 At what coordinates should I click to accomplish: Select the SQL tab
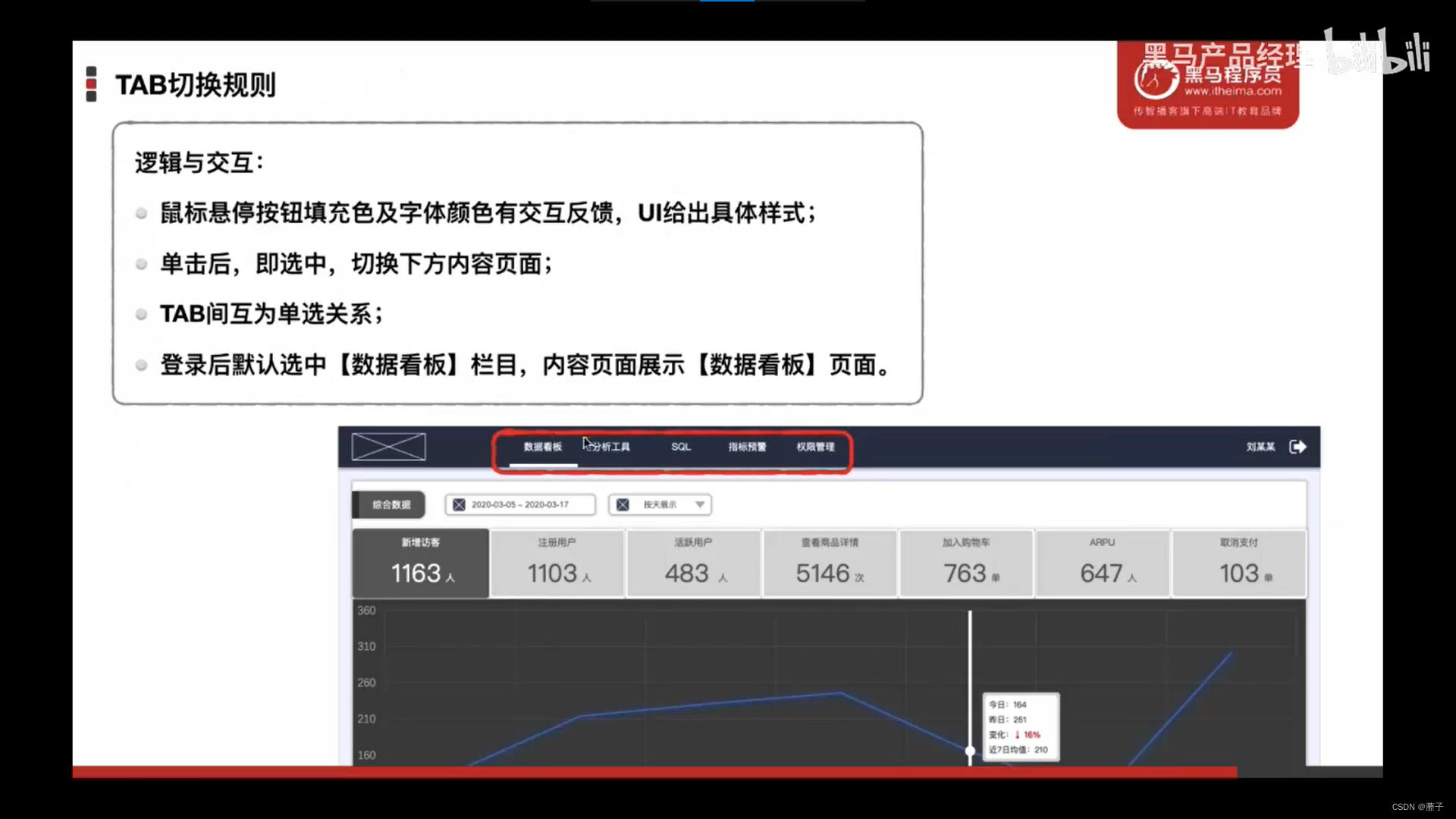coord(681,447)
